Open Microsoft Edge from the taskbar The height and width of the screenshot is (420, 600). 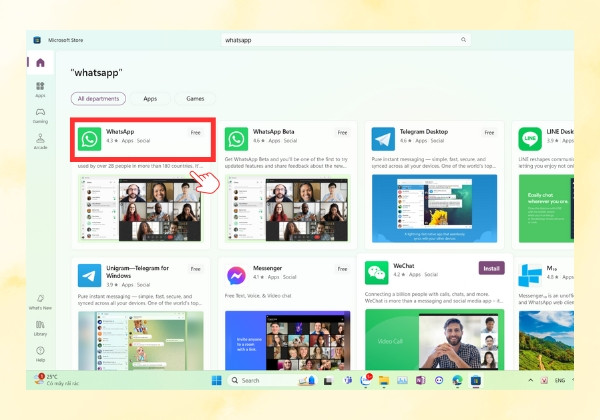coord(457,380)
